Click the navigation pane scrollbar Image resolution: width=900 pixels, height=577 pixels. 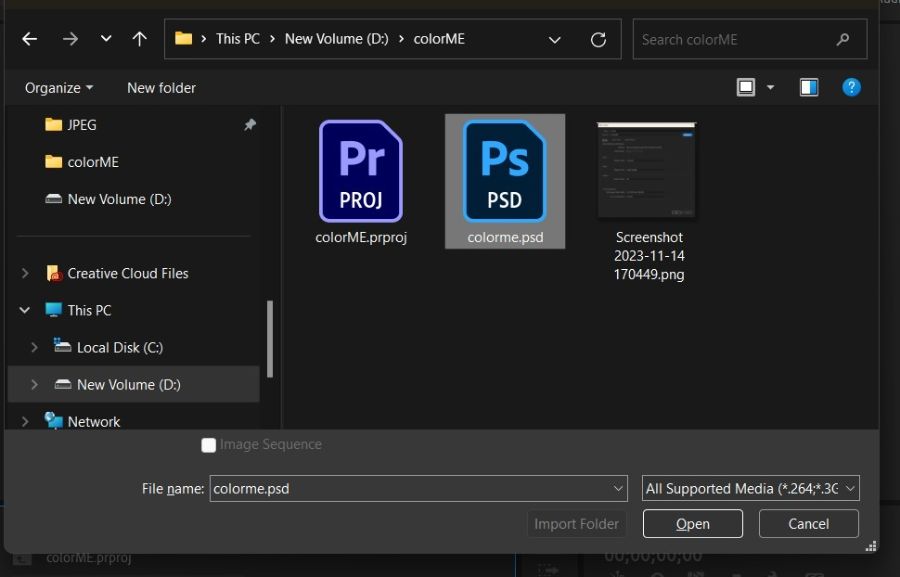[x=270, y=339]
